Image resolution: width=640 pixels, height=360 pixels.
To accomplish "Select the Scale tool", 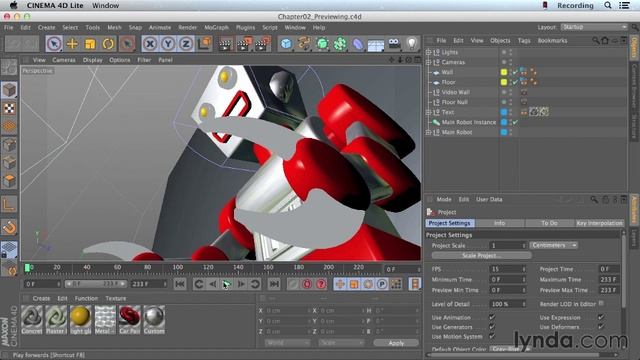I will 90,44.
